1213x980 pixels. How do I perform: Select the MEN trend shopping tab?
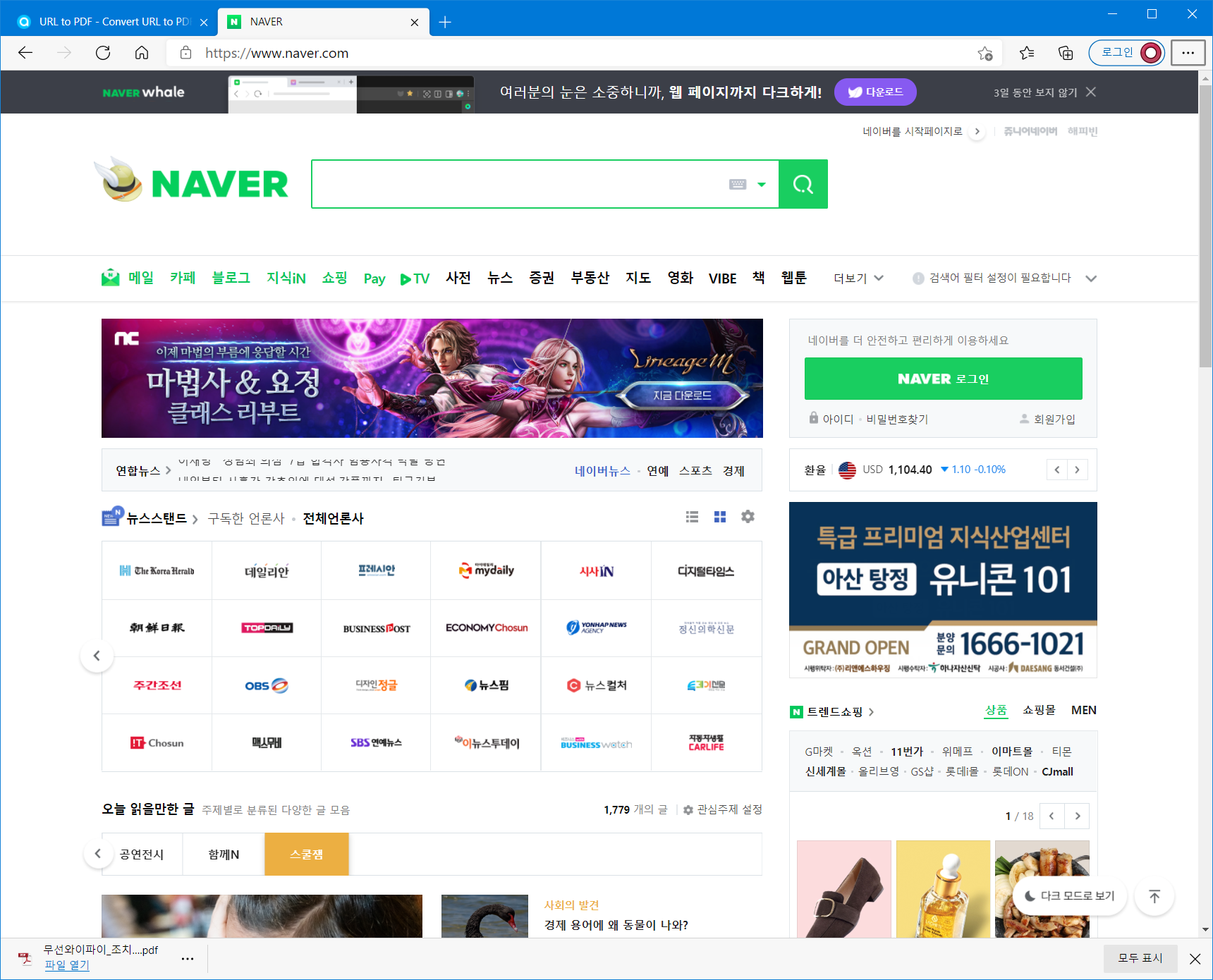coord(1084,710)
